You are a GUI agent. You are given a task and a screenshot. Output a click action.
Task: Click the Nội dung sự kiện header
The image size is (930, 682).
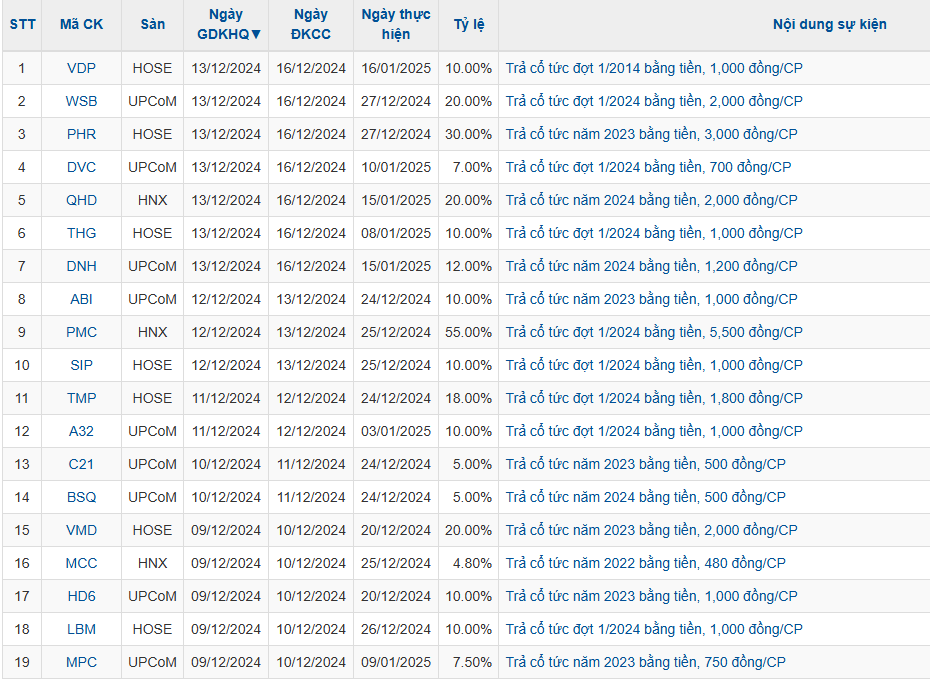[x=829, y=25]
